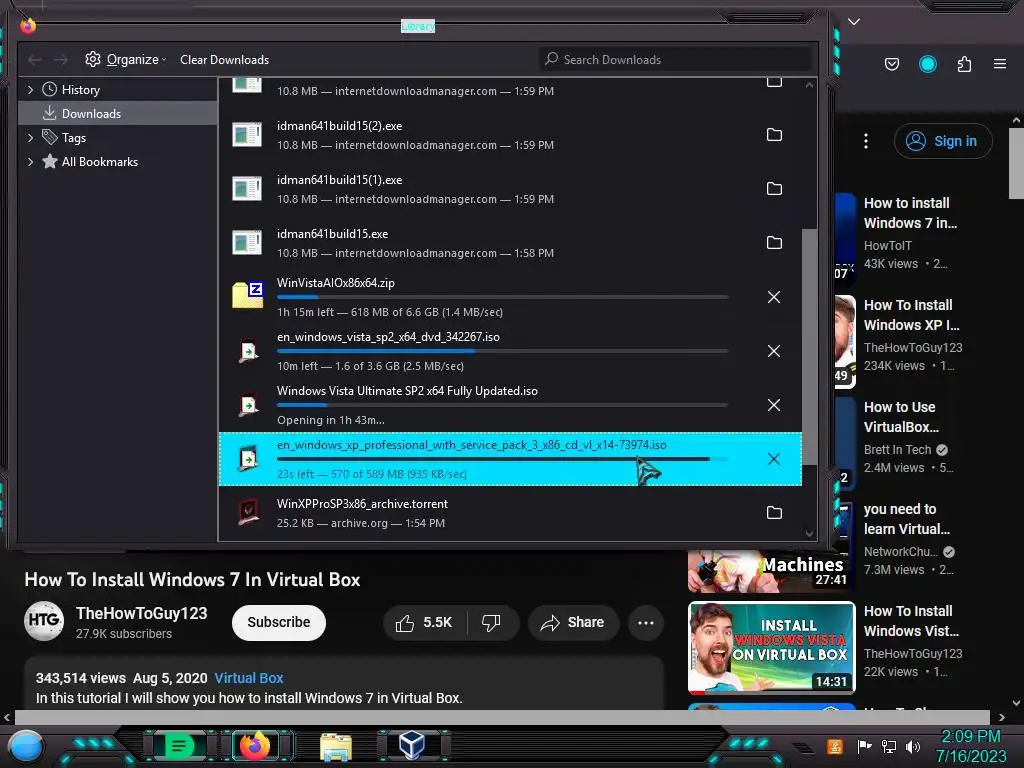The height and width of the screenshot is (768, 1024).
Task: Click Library forward arrow
Action: 61,60
